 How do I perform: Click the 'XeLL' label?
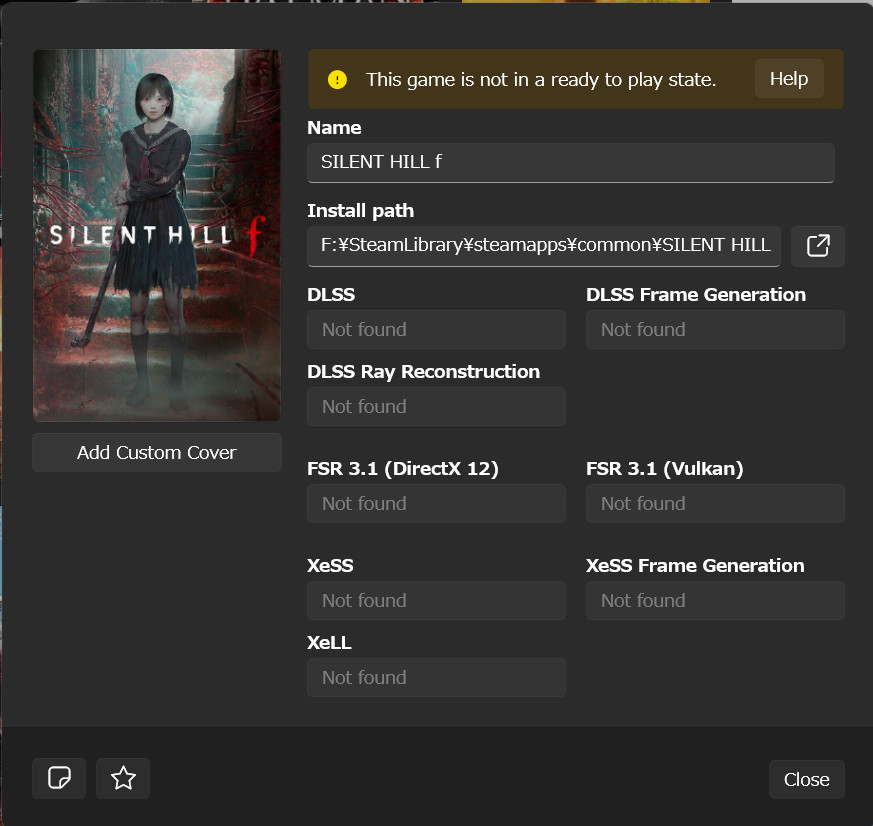coord(329,643)
